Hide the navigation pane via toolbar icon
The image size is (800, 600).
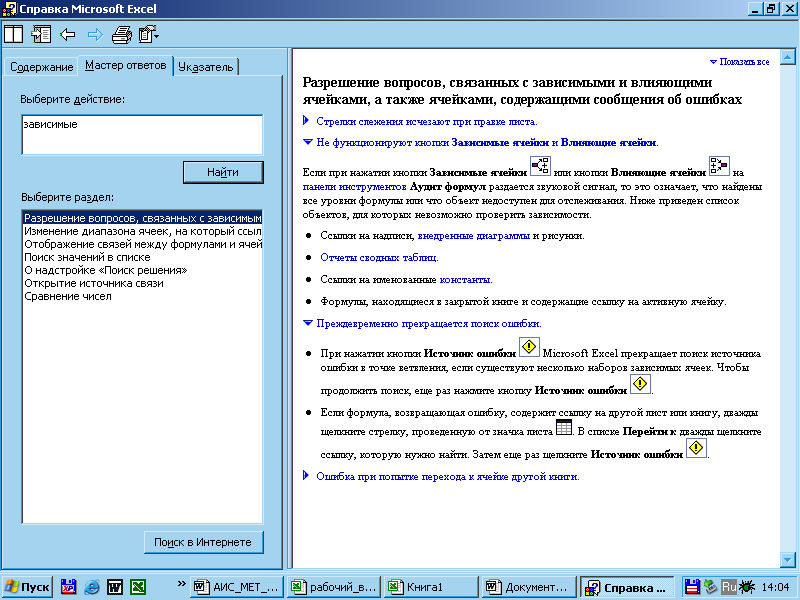pos(41,35)
